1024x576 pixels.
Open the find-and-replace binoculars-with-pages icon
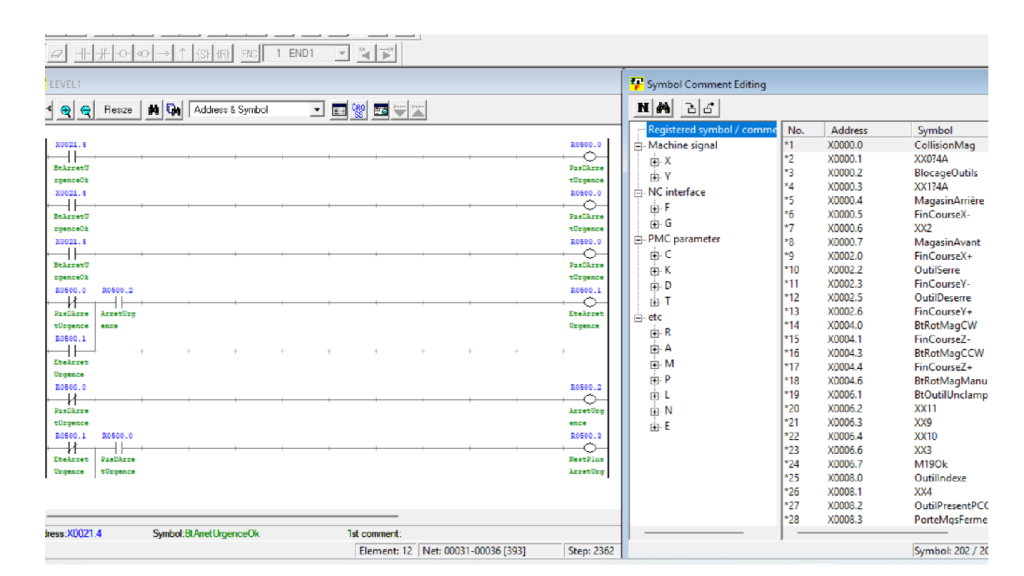(x=174, y=110)
